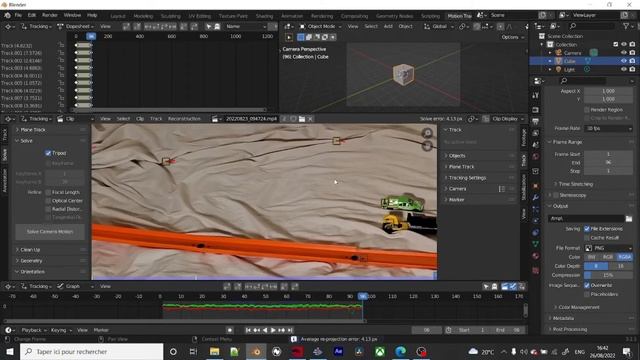Click the Light object icon in outliner
The height and width of the screenshot is (360, 640).
(x=558, y=69)
